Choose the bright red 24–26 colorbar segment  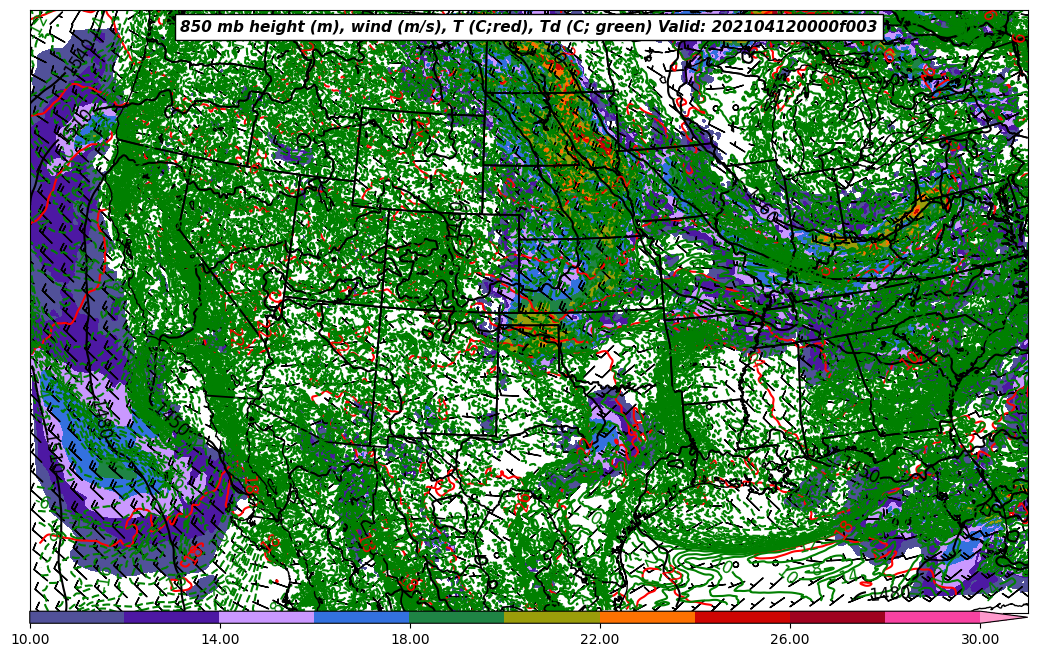(742, 618)
